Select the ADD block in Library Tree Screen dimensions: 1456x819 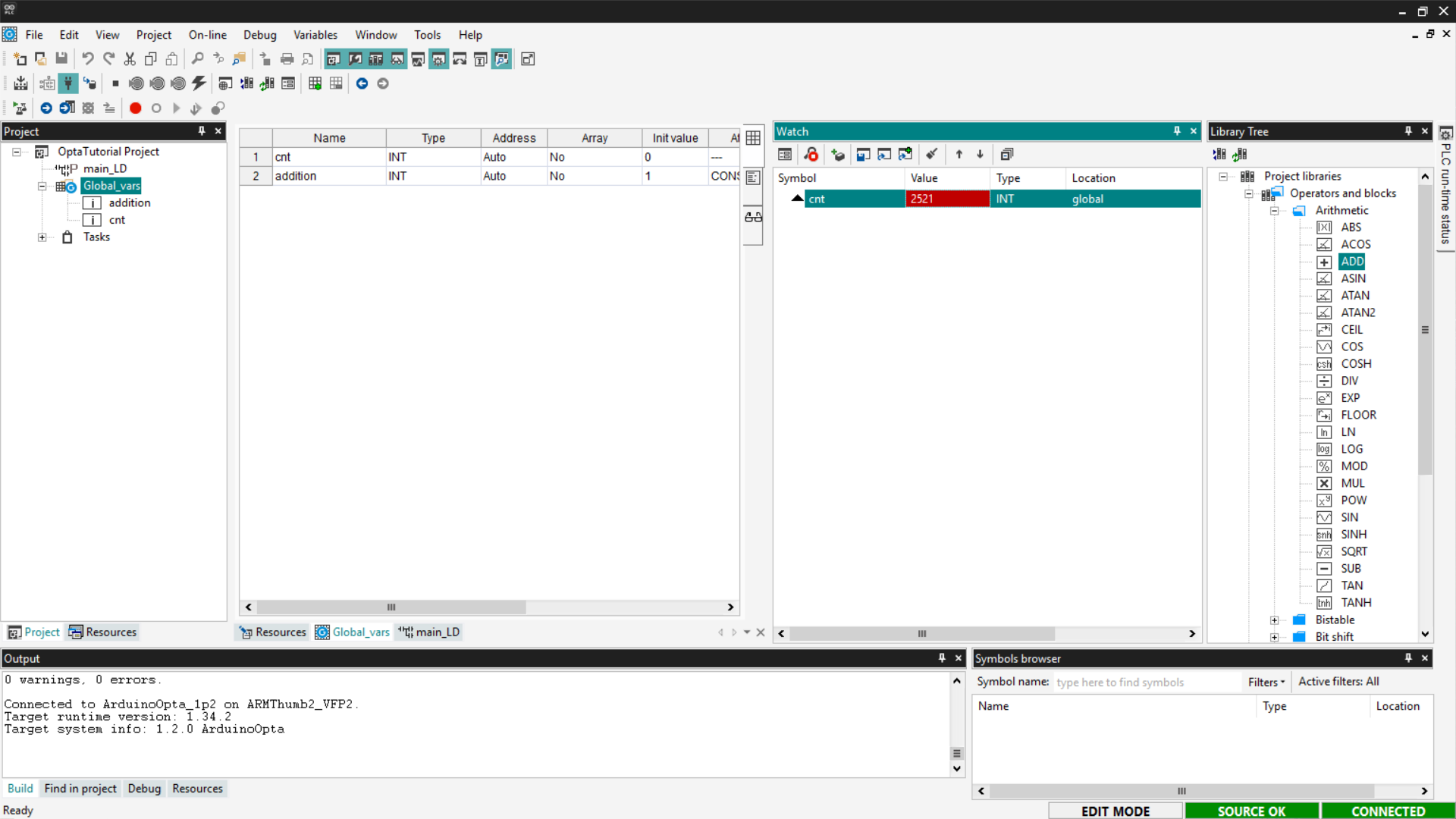pos(1351,262)
